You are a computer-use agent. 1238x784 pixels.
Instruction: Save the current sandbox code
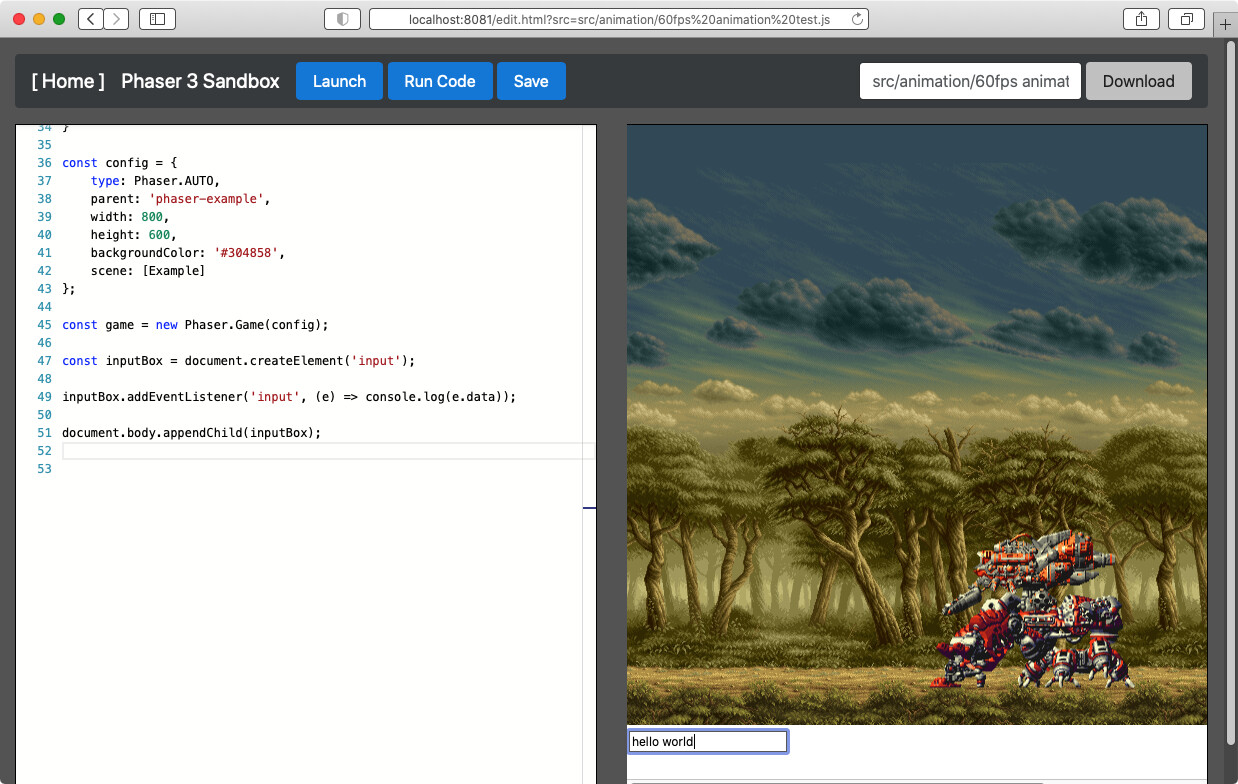(x=531, y=81)
